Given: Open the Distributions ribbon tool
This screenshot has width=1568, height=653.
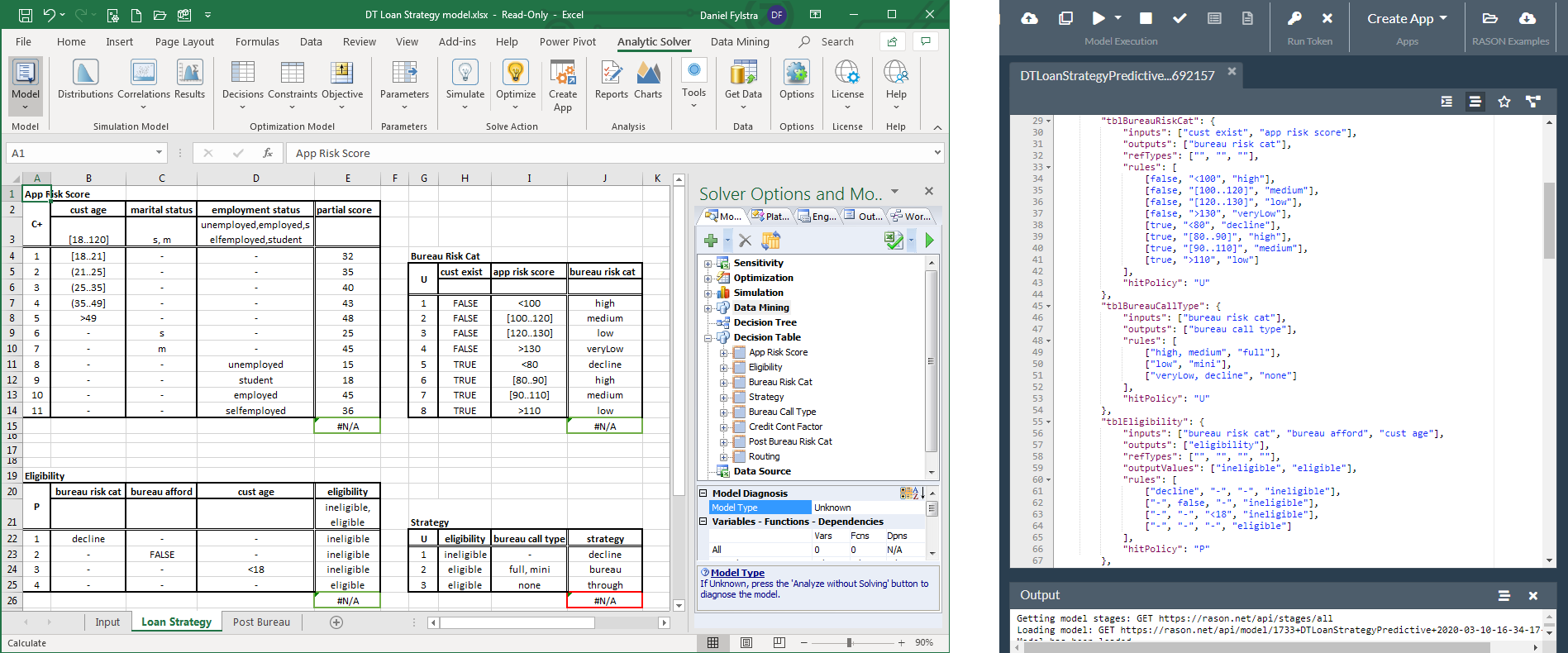Looking at the screenshot, I should 85,80.
